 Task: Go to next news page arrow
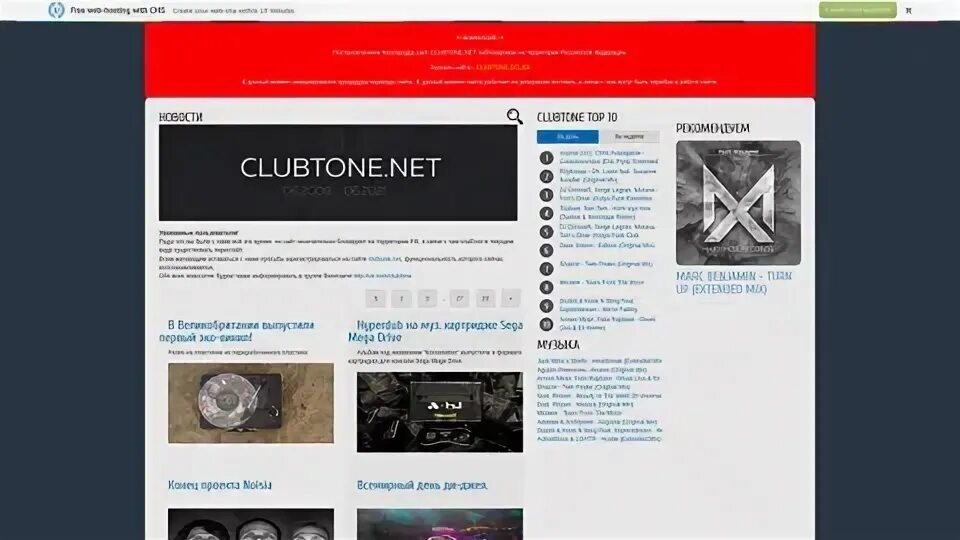coord(511,298)
